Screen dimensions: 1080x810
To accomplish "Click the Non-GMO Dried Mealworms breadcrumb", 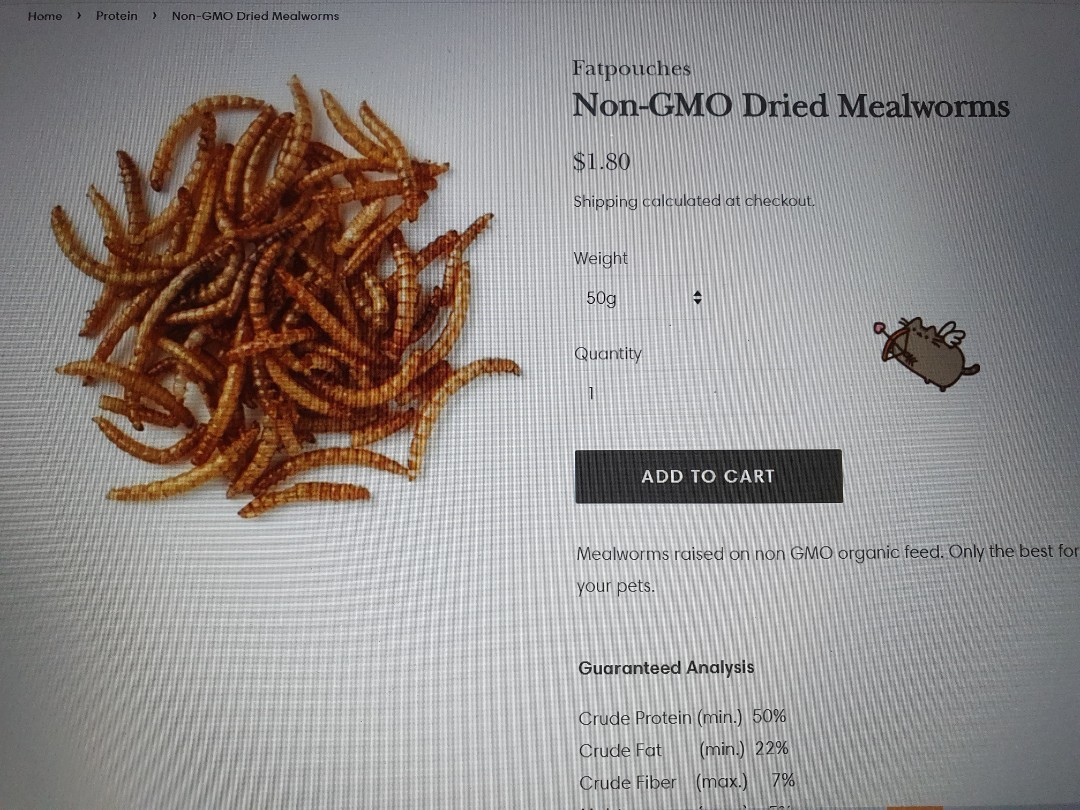I will [255, 16].
